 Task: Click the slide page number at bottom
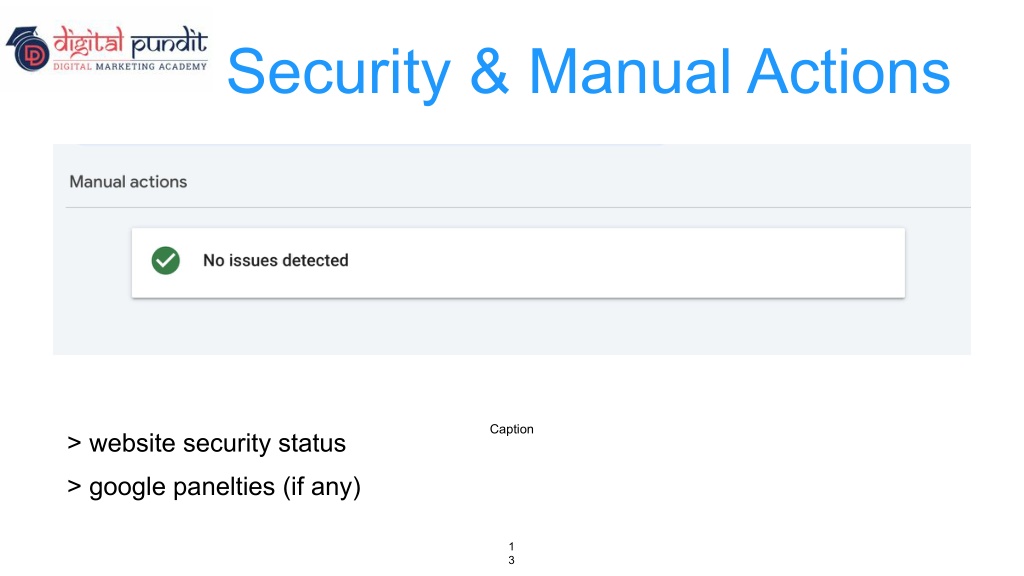click(511, 553)
